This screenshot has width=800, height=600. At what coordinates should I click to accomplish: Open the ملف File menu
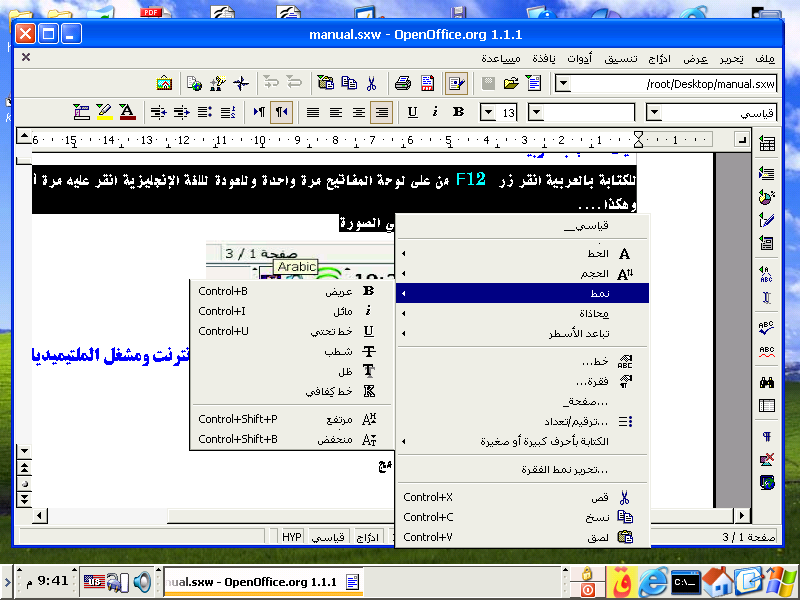click(x=765, y=59)
